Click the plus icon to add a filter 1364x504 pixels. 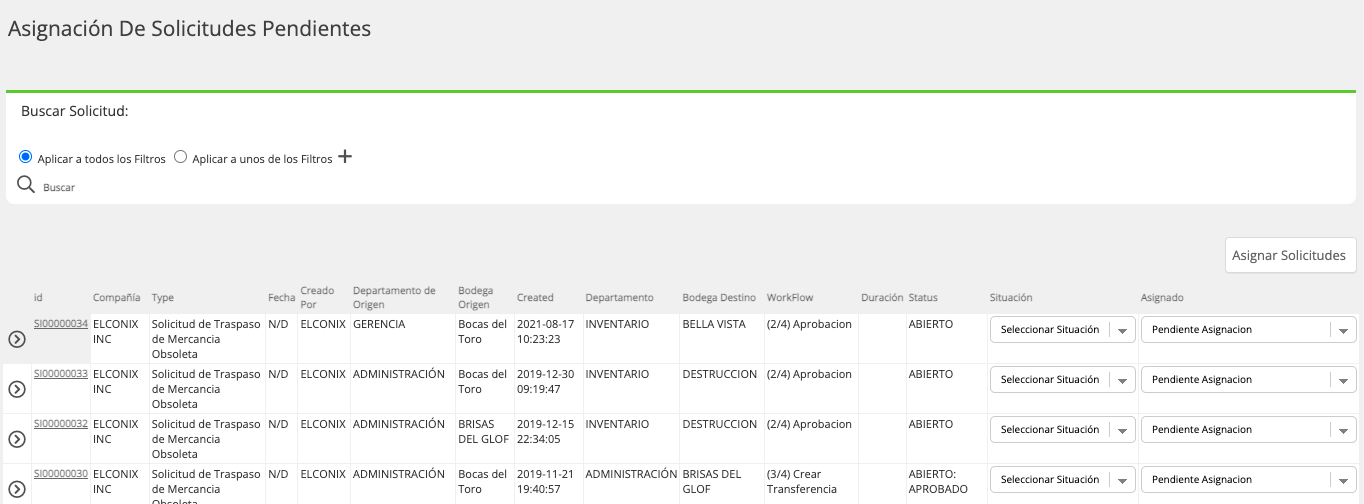[x=345, y=157]
